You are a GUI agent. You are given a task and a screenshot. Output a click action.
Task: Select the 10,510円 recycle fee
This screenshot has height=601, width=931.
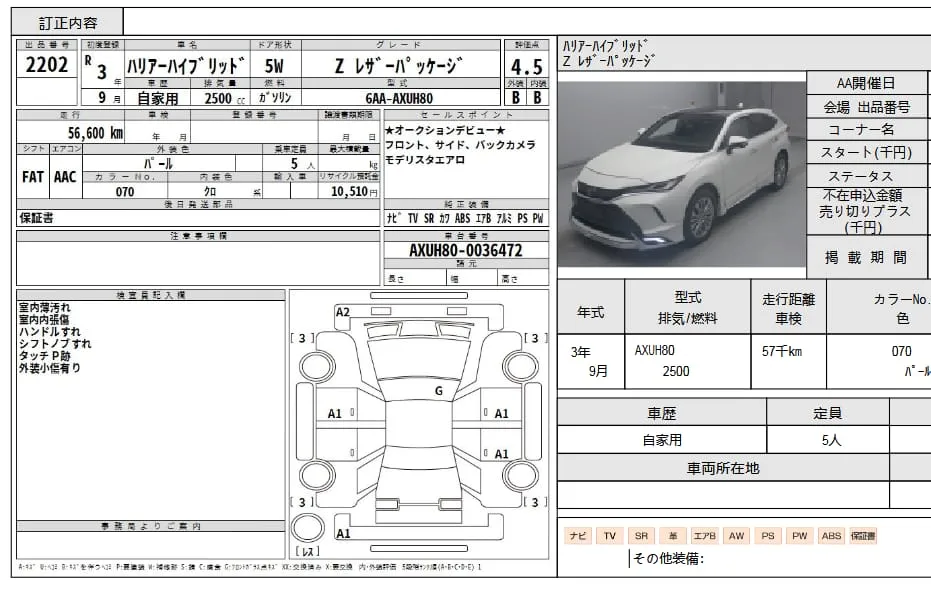(x=354, y=191)
